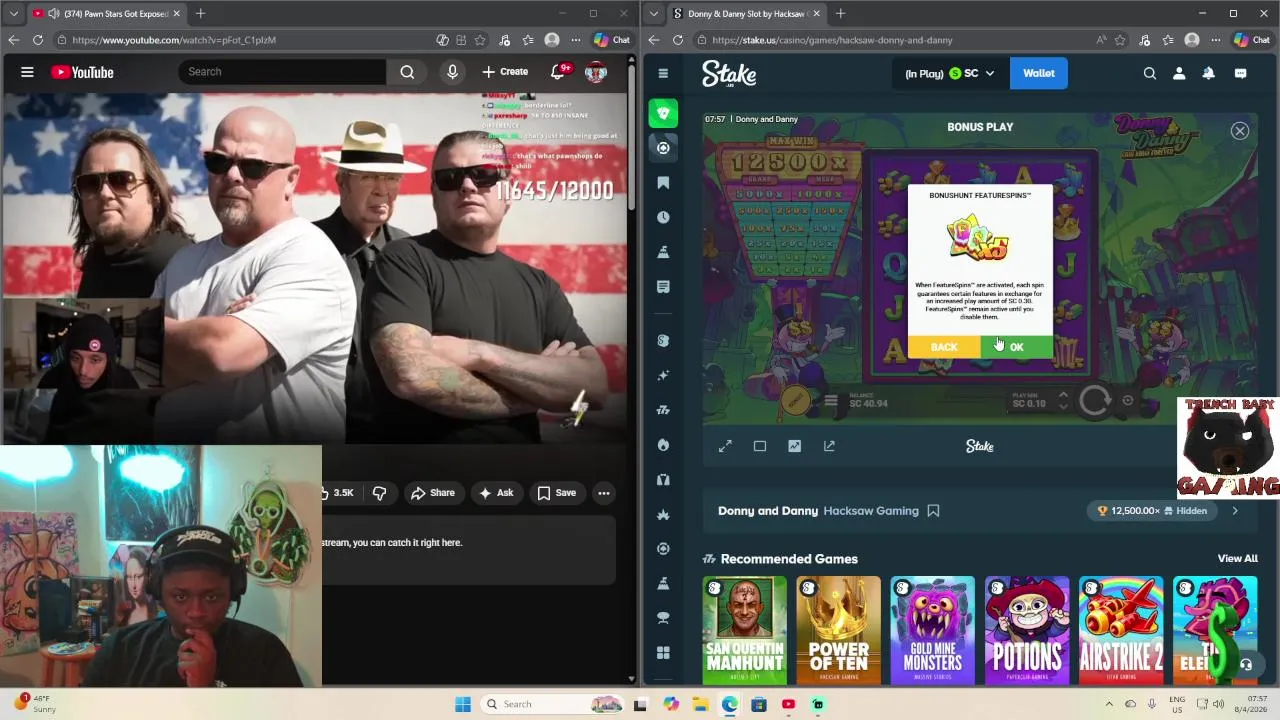The image size is (1280, 720).
Task: Show hidden system tray icons
Action: [x=1109, y=704]
